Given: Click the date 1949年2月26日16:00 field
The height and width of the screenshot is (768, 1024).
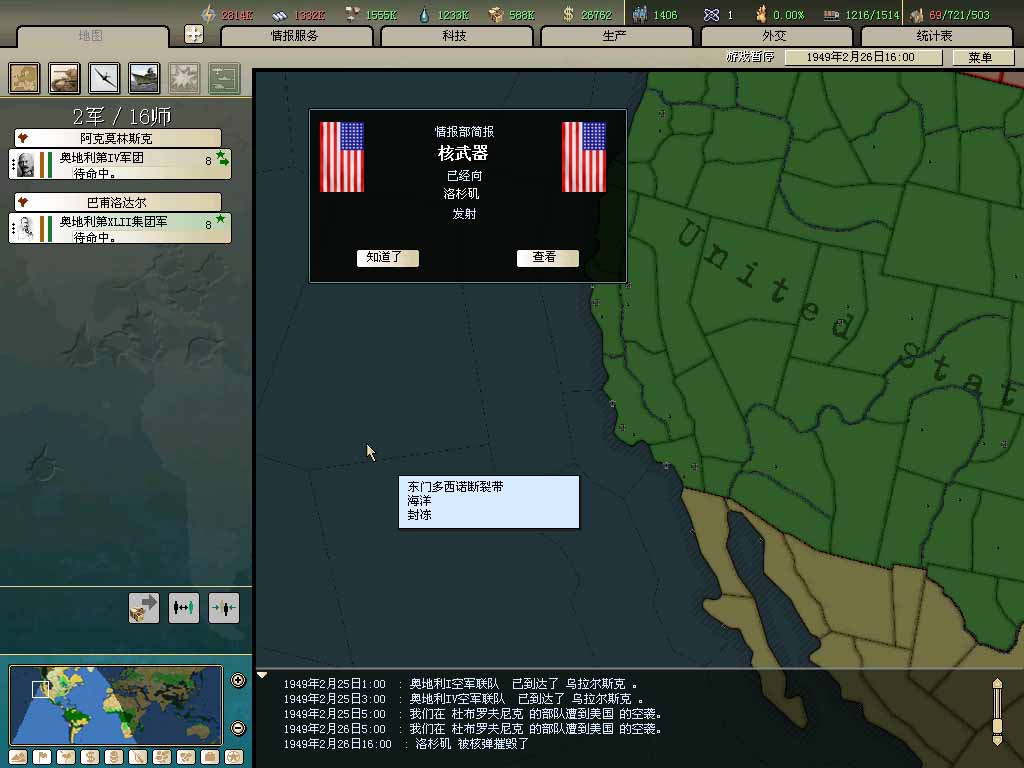Looking at the screenshot, I should pos(863,57).
